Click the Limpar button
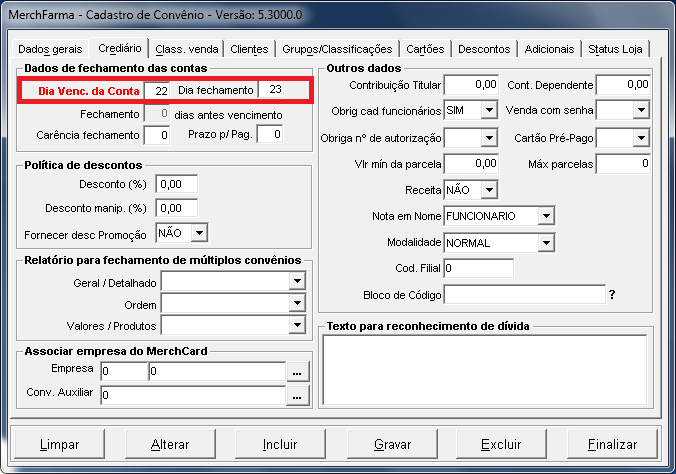Viewport: 676px width, 474px height. tap(59, 444)
